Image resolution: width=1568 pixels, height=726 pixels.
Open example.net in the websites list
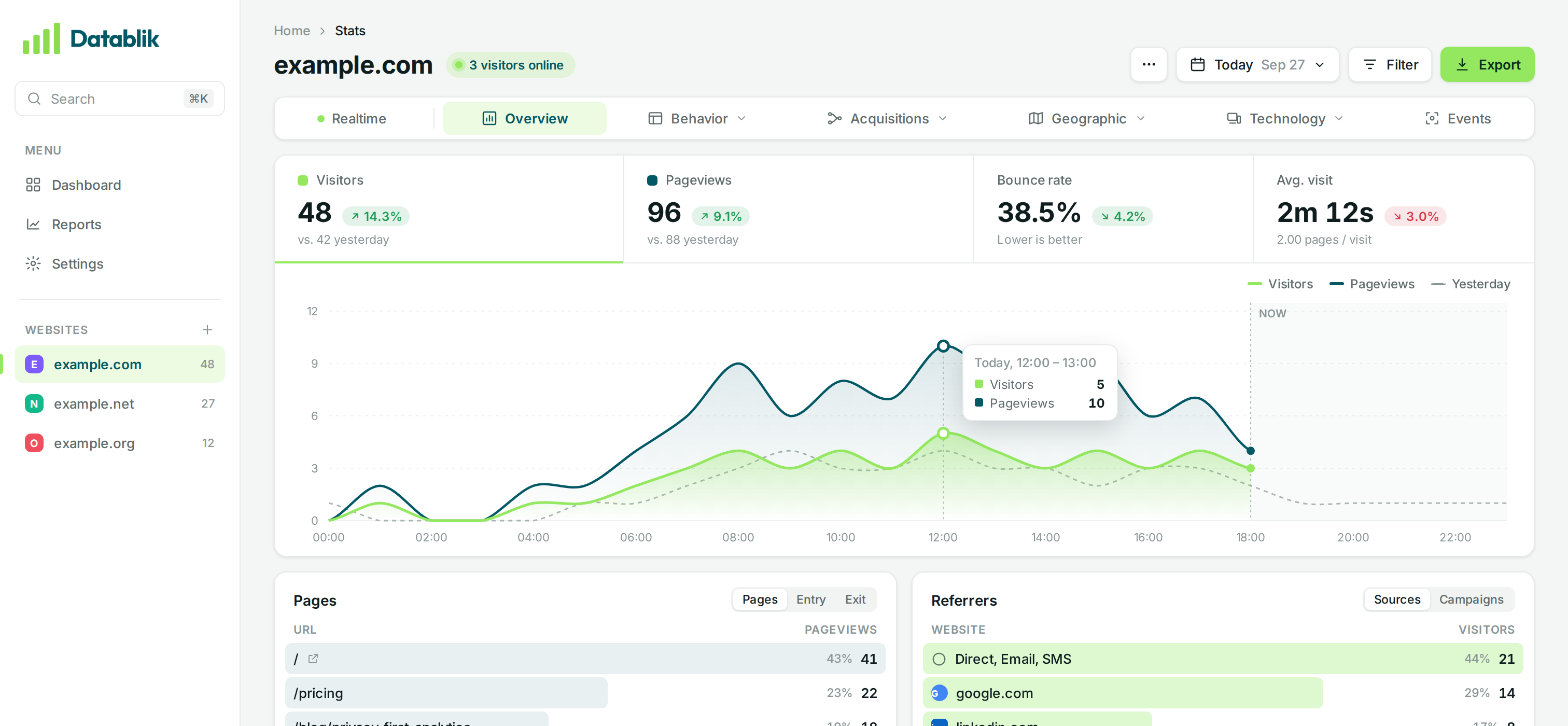119,403
